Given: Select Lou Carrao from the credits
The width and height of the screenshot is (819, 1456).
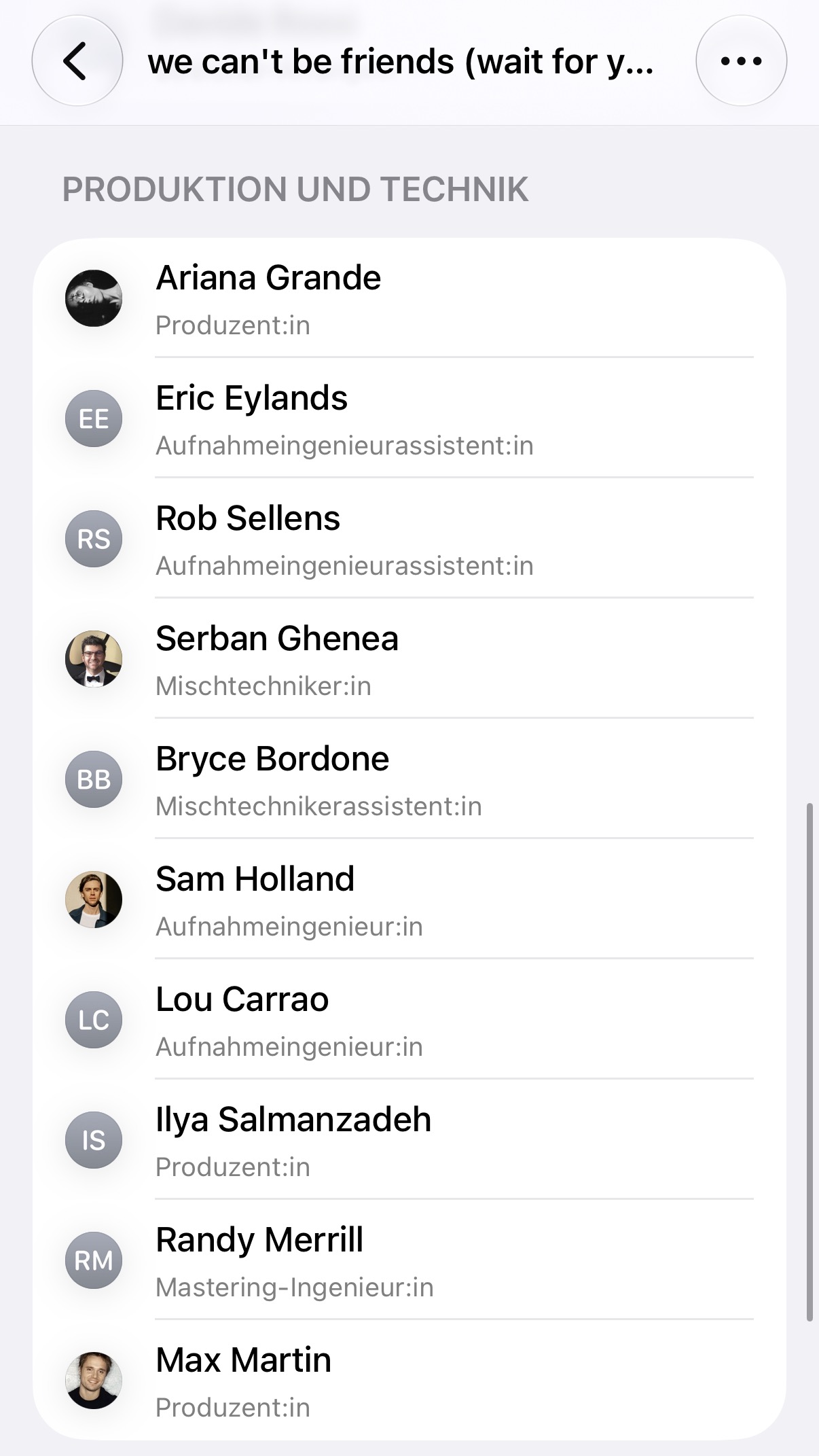Looking at the screenshot, I should [409, 1020].
